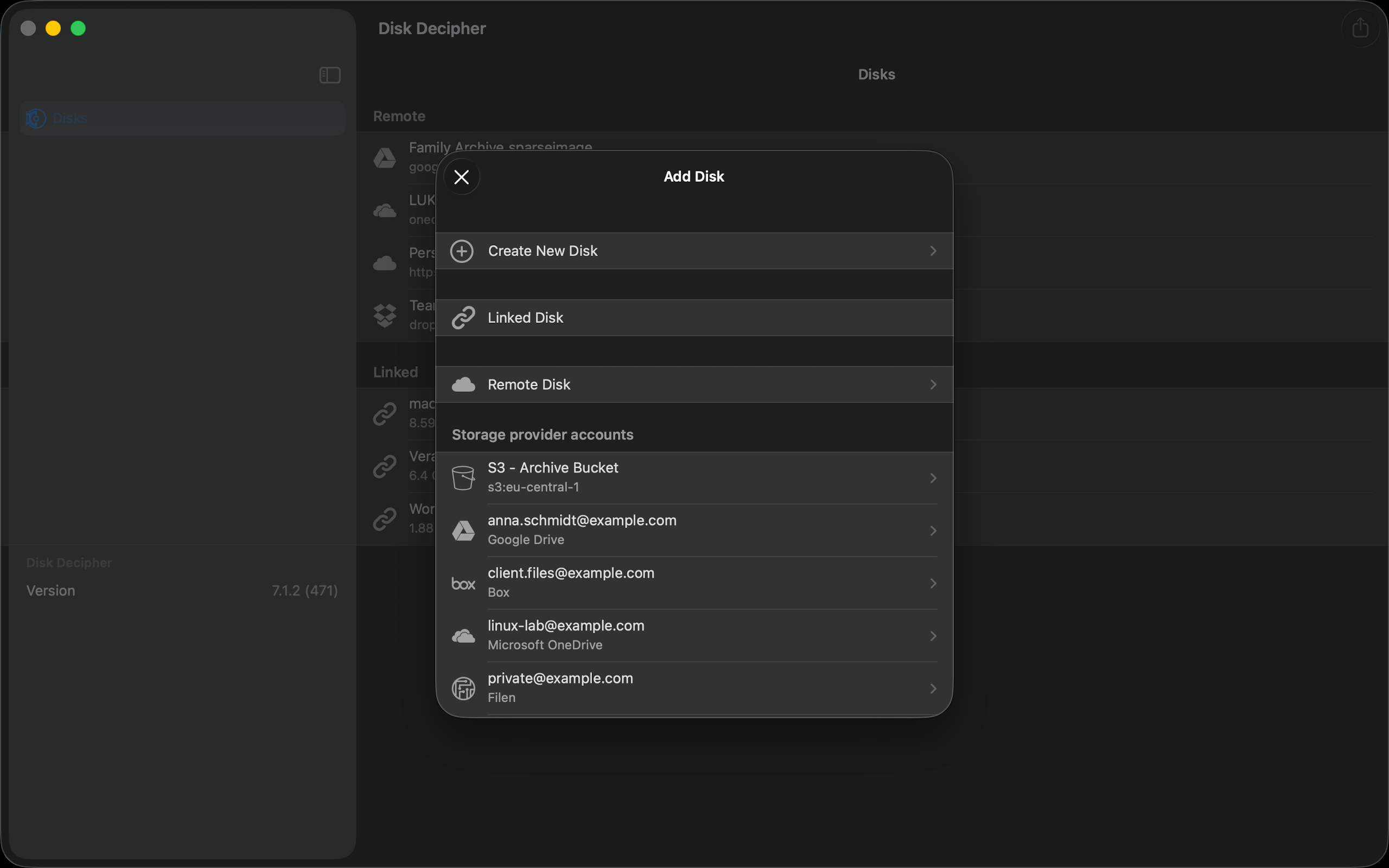
Task: Click the Google Drive subtitle text
Action: (526, 540)
